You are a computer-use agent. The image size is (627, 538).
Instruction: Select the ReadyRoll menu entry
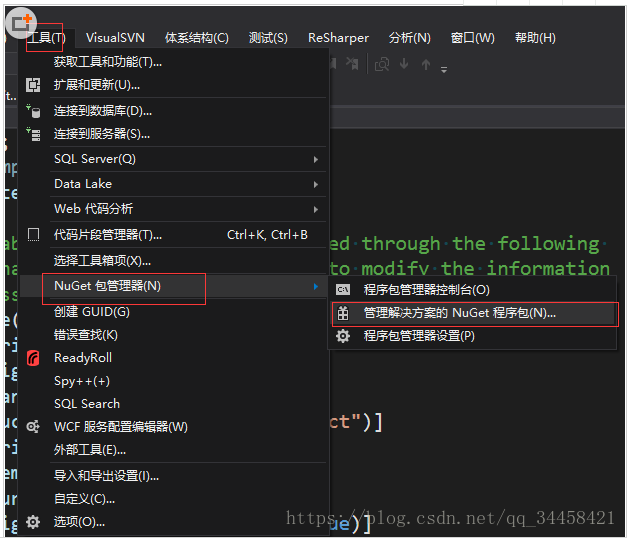coord(83,358)
